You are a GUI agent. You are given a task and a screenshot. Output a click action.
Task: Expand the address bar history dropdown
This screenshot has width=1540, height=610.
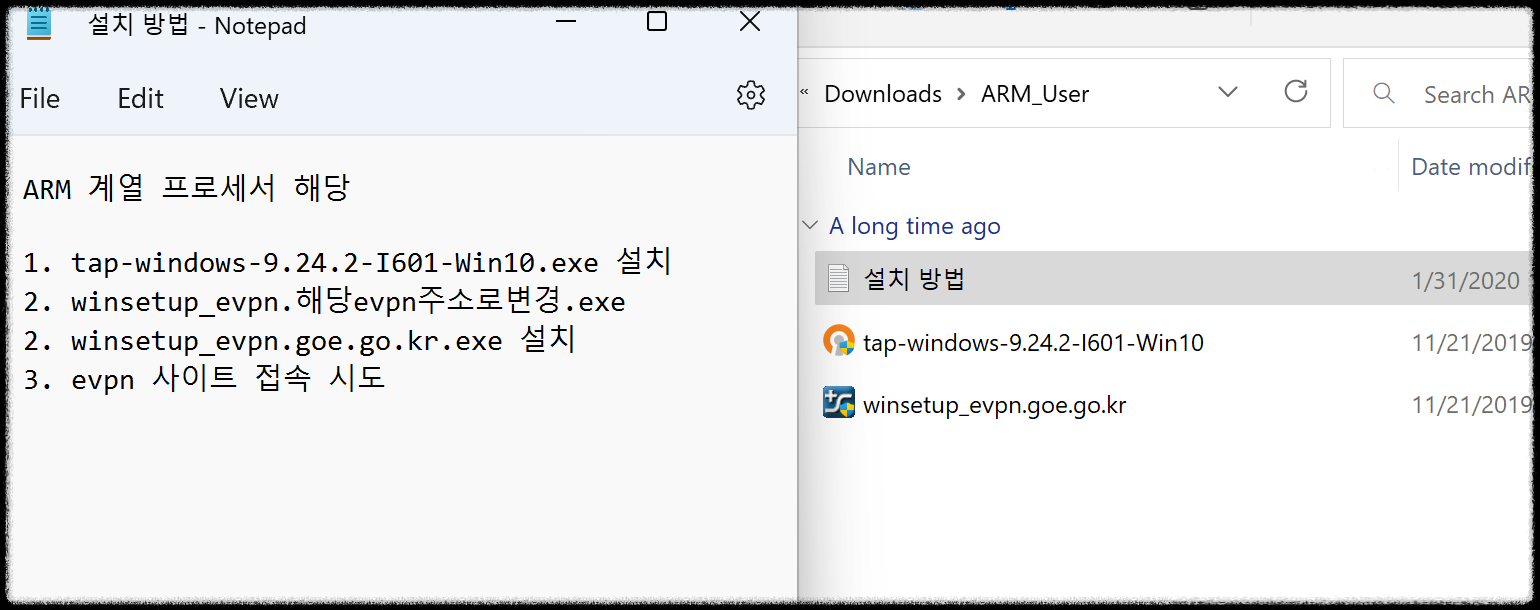(x=1228, y=93)
